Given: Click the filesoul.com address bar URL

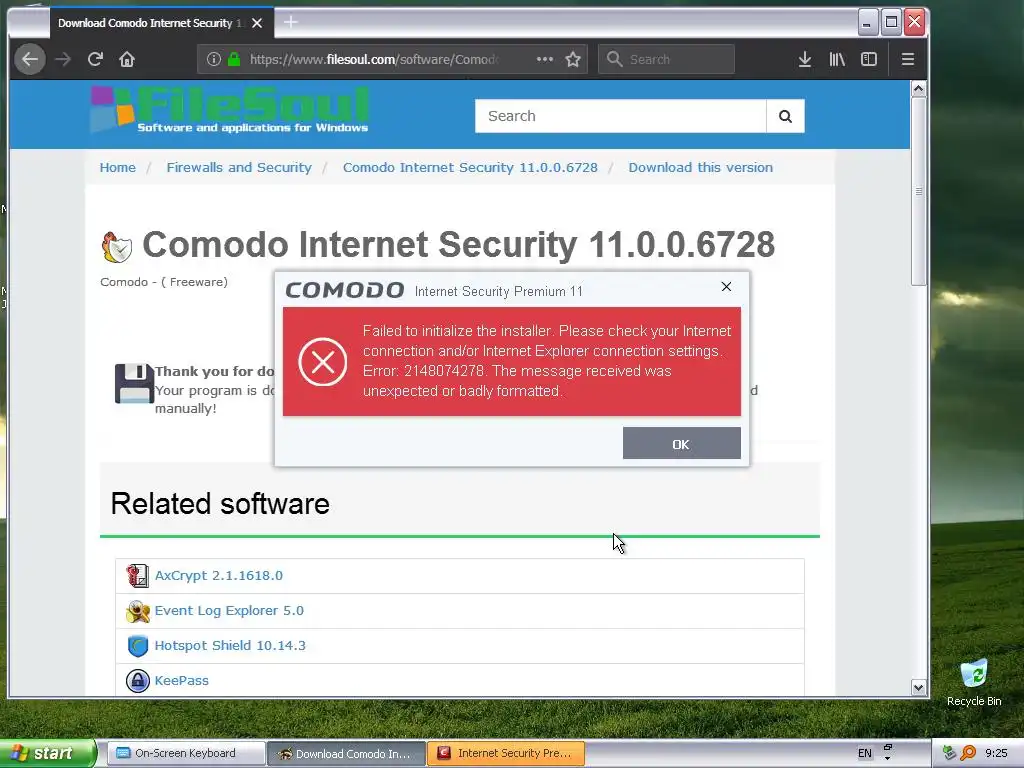Looking at the screenshot, I should pyautogui.click(x=374, y=59).
